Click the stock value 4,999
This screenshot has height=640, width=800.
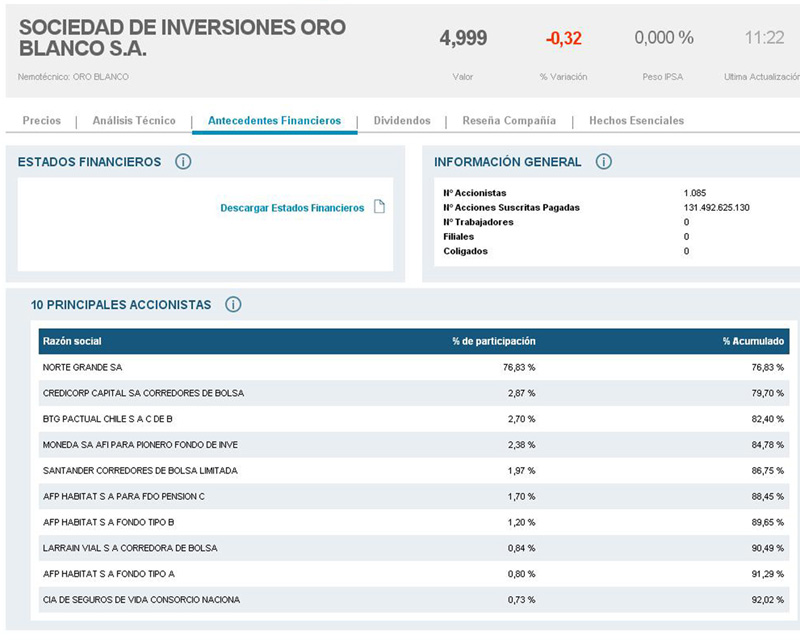(463, 38)
